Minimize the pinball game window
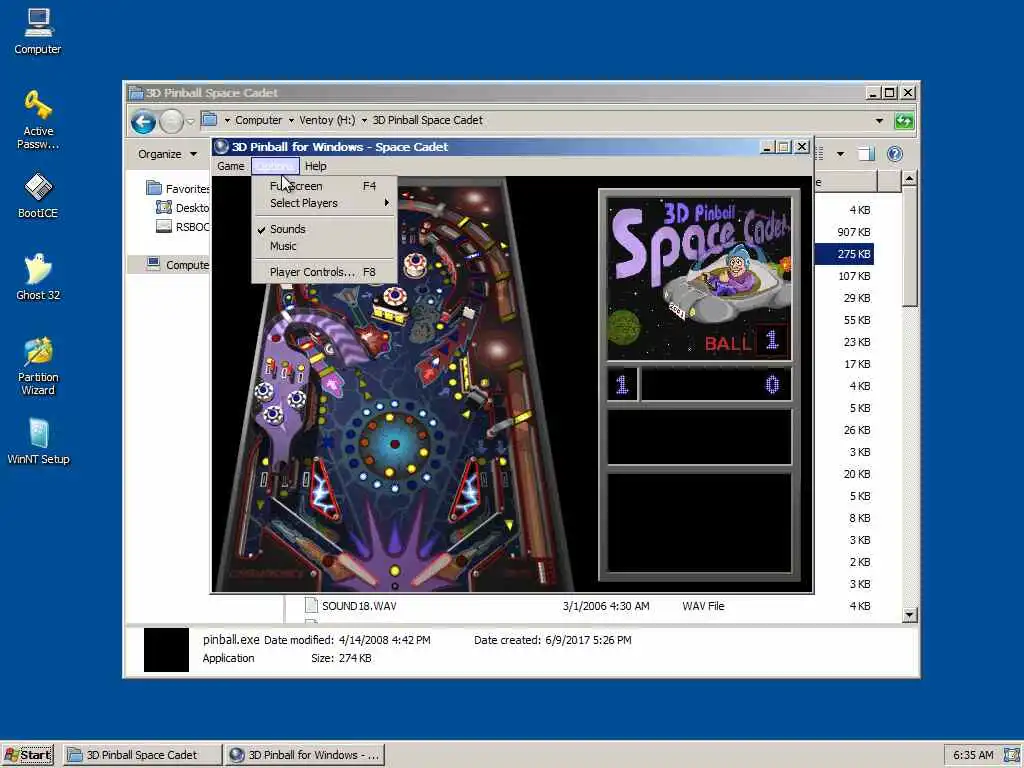The image size is (1024, 768). [x=767, y=147]
